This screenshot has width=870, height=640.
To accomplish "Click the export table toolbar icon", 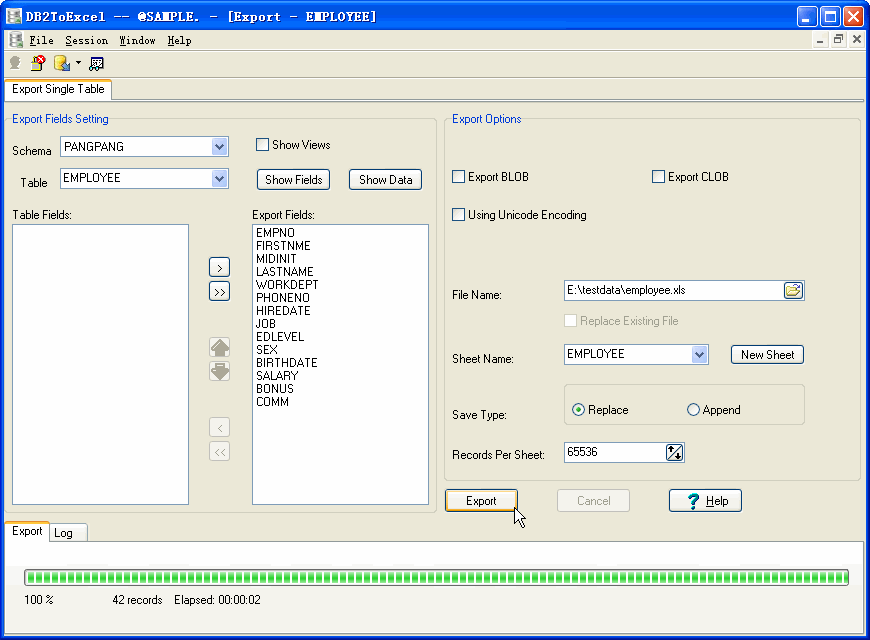I will click(x=62, y=63).
